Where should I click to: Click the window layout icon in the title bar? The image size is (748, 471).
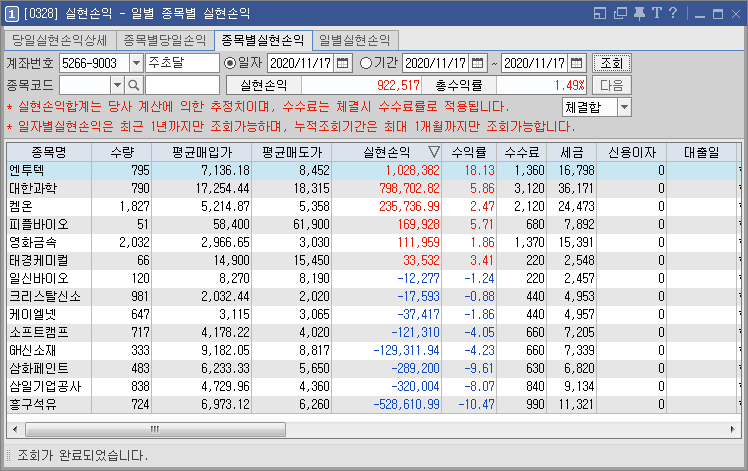[600, 13]
